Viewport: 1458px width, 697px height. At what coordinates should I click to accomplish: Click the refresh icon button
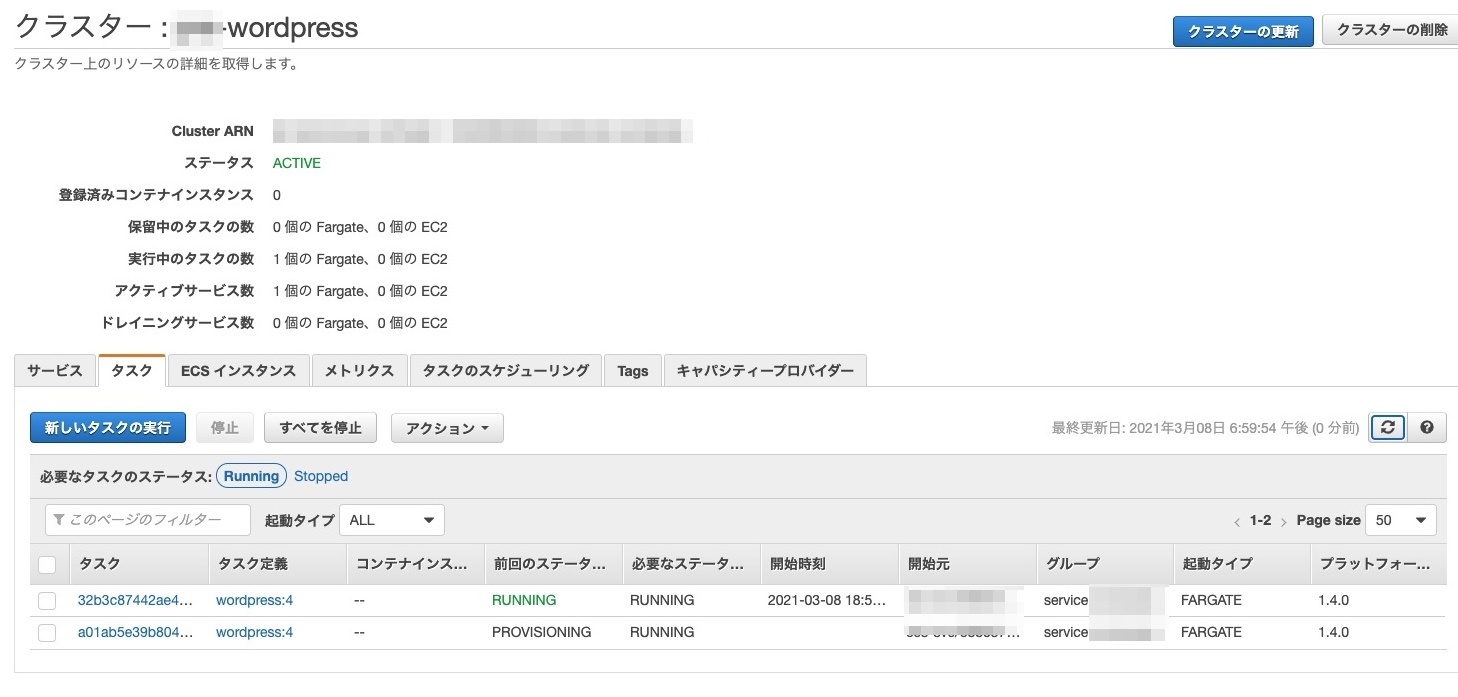pos(1387,427)
